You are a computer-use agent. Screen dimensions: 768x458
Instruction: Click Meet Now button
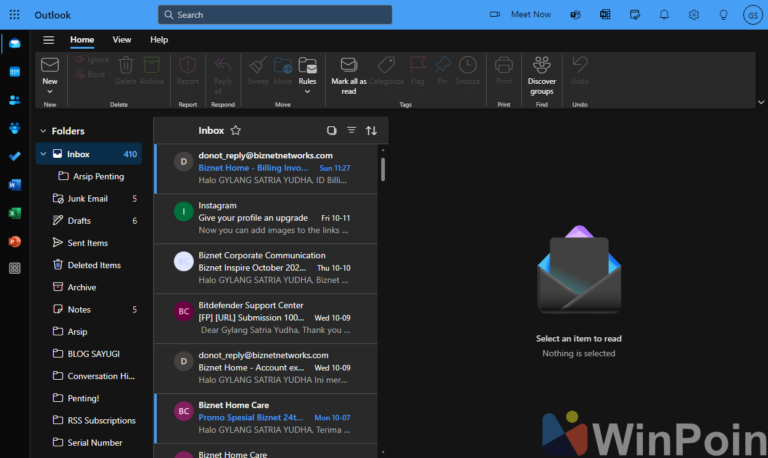click(521, 15)
